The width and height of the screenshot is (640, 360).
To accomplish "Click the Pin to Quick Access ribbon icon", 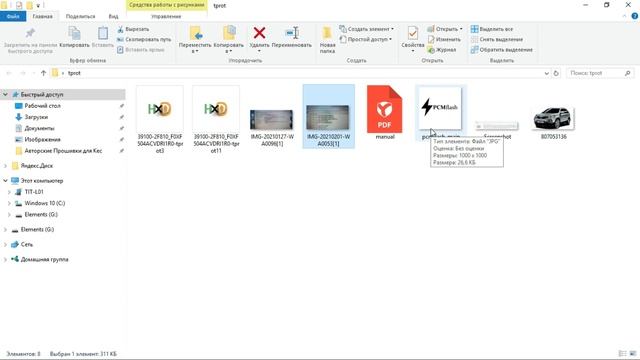I will click(30, 33).
